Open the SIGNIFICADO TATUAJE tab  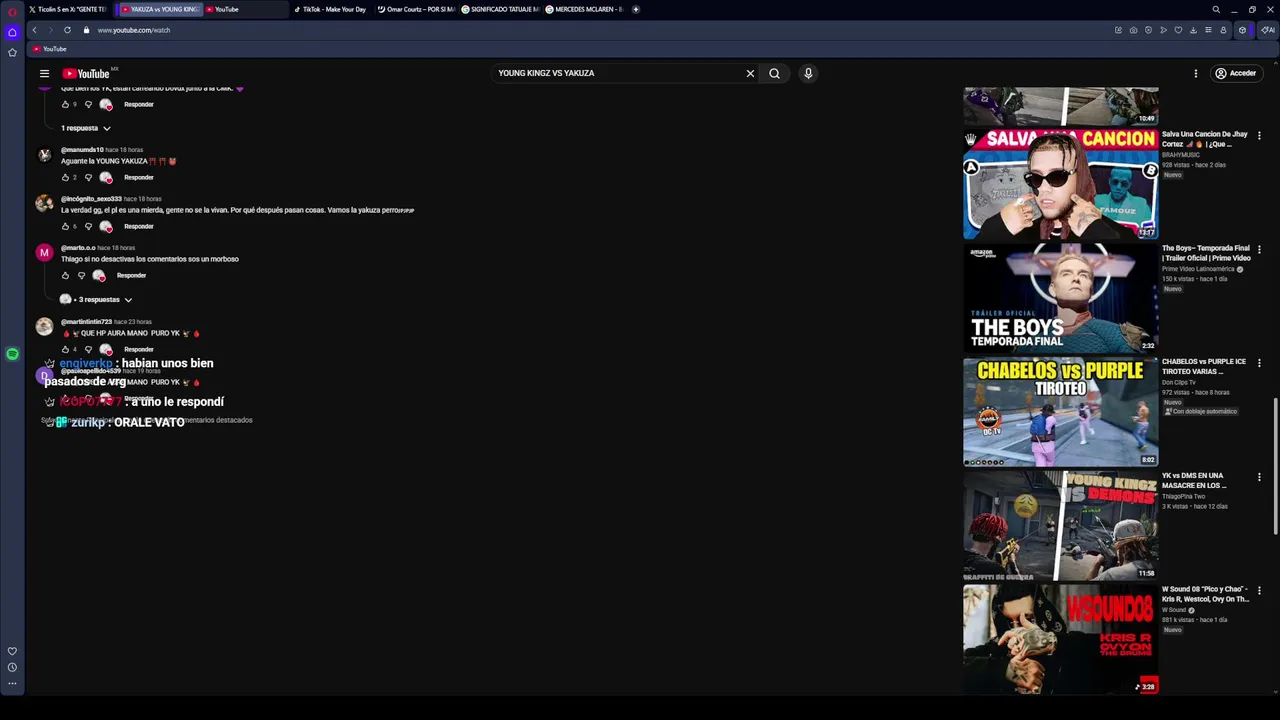500,10
